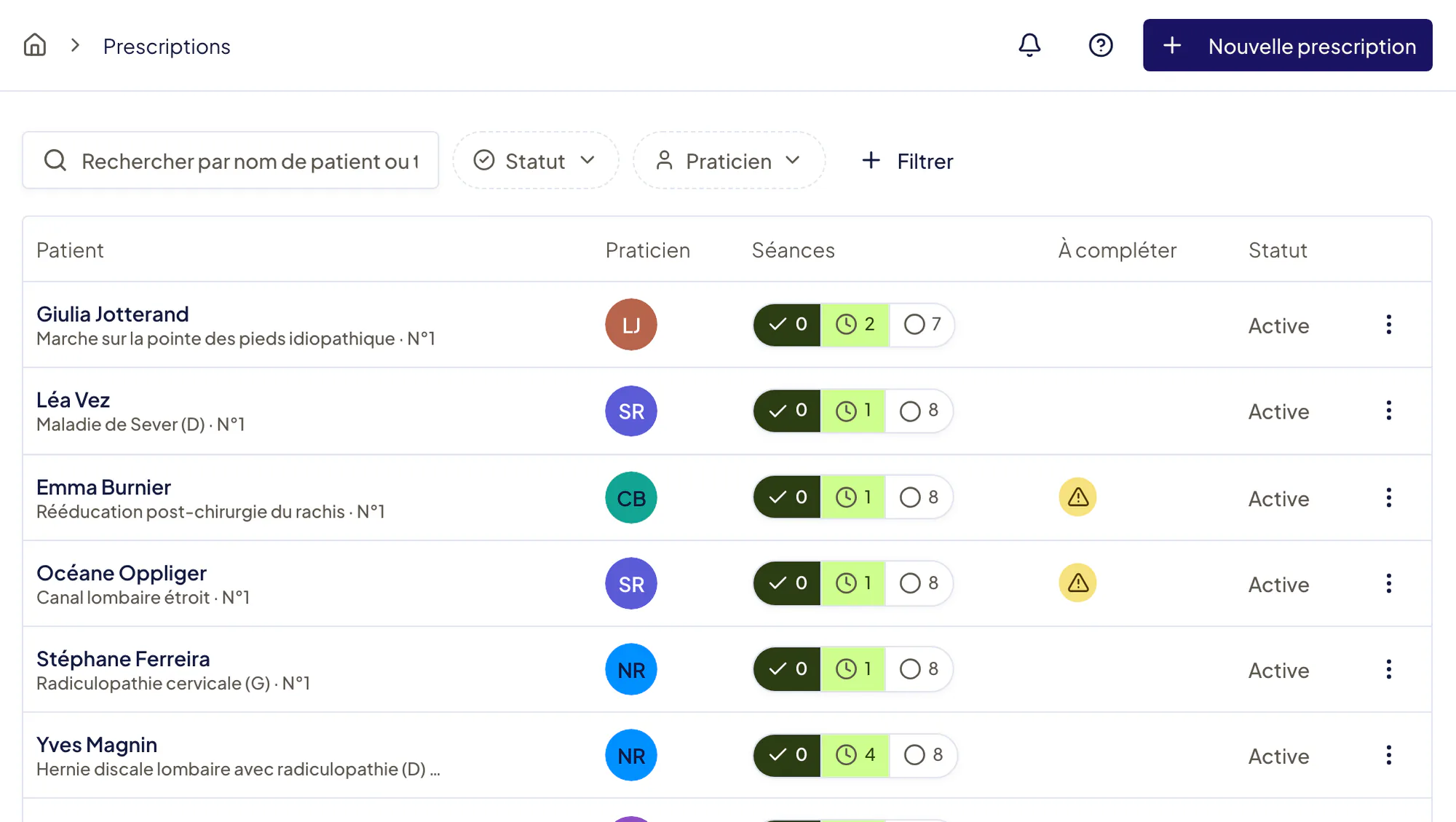1456x822 pixels.
Task: Click SR practitioner avatar for Léa Vez
Action: 631,411
